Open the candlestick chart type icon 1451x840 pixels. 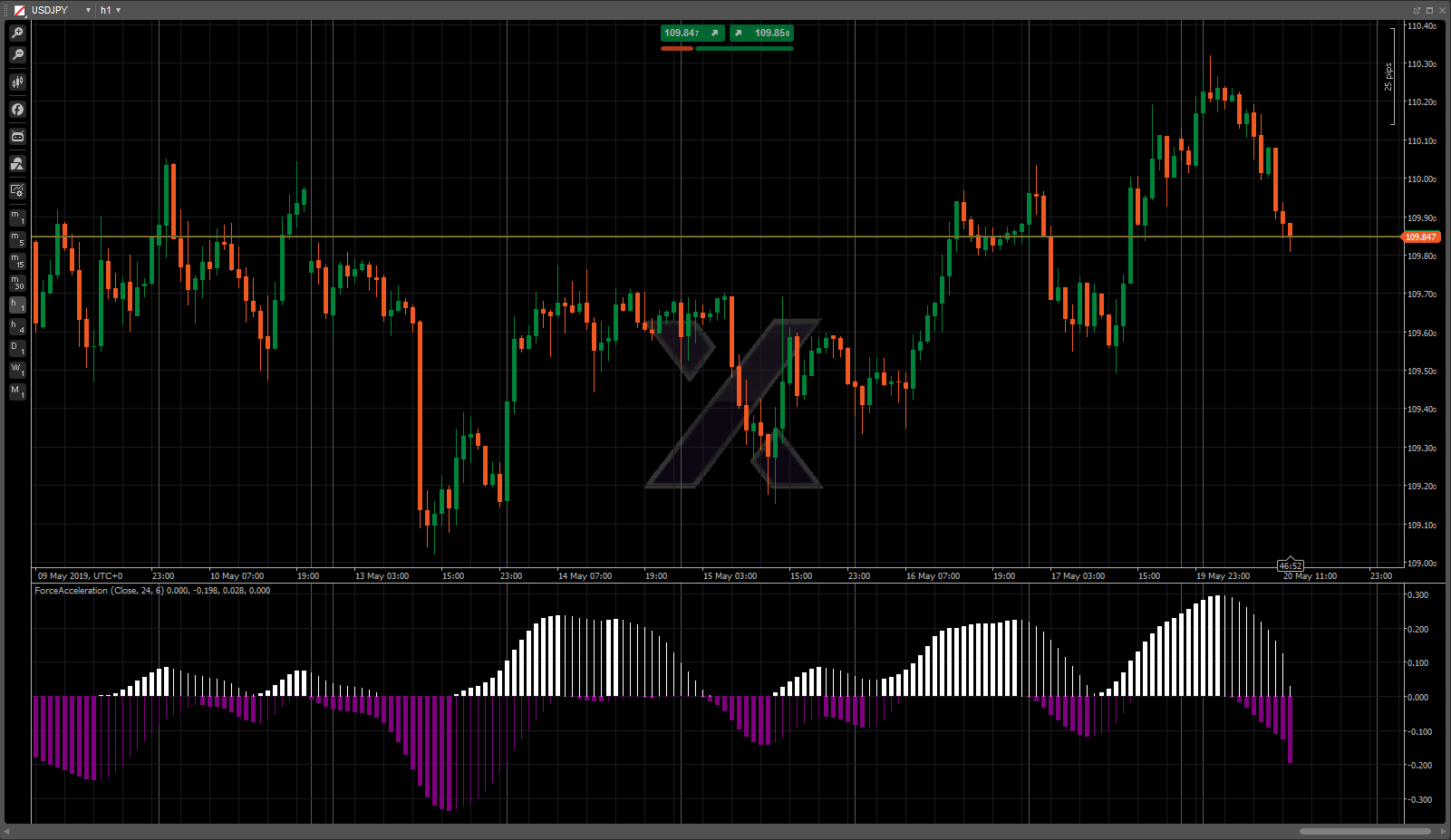coord(17,82)
